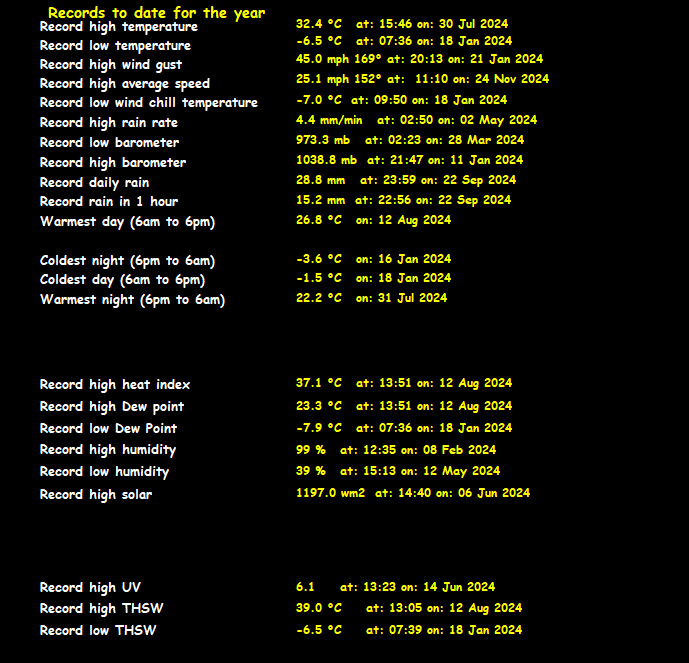
Task: Click the 'Warmest night (6pm to 6am)' label
Action: tap(132, 300)
